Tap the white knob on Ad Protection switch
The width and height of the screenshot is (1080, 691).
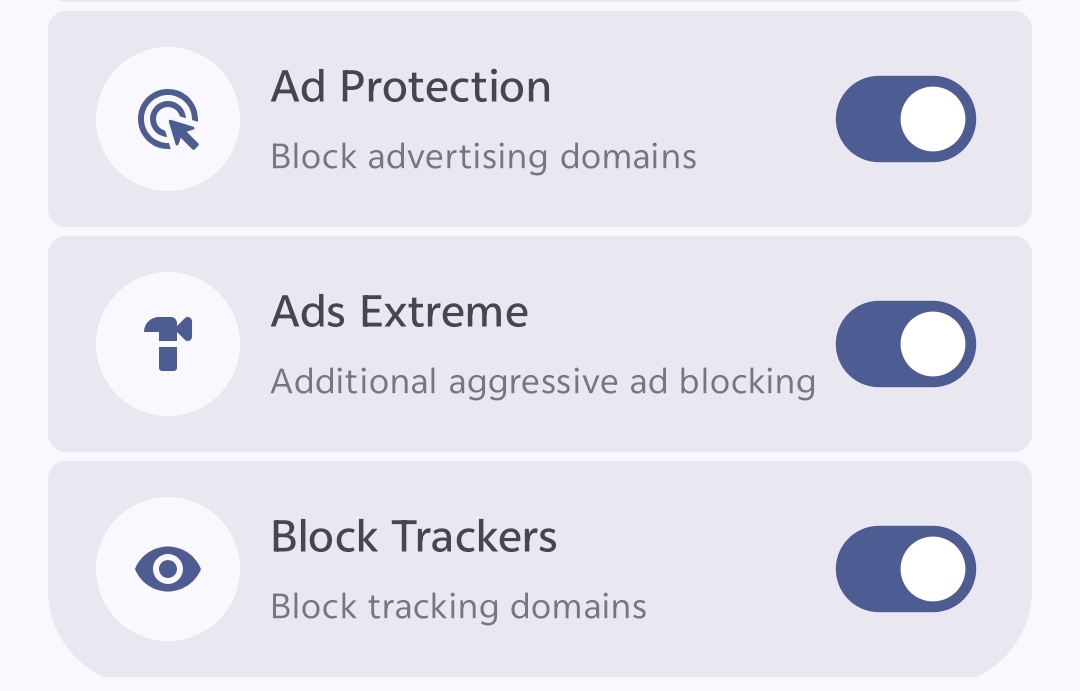point(933,119)
